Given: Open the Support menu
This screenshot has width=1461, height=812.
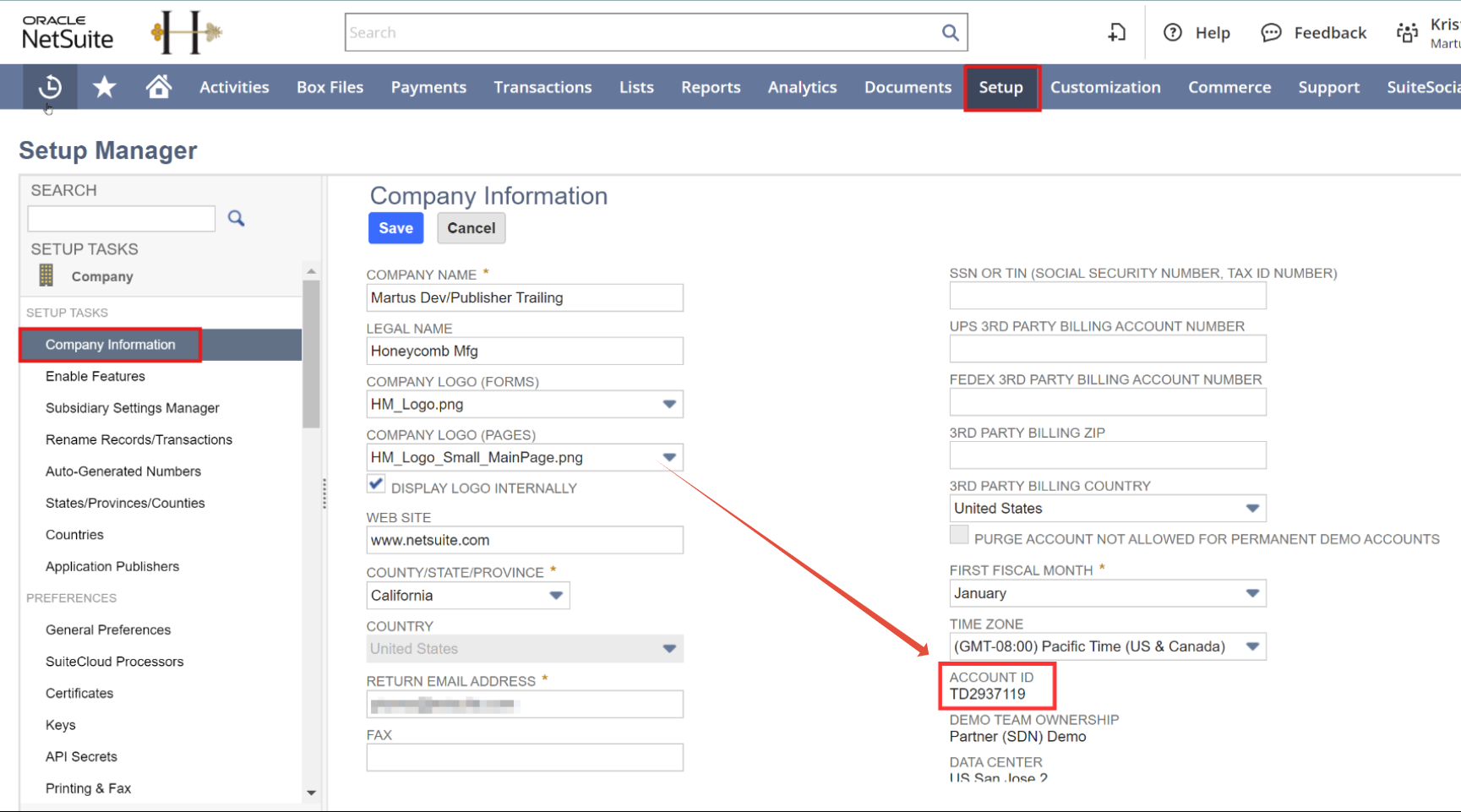Looking at the screenshot, I should coord(1328,87).
